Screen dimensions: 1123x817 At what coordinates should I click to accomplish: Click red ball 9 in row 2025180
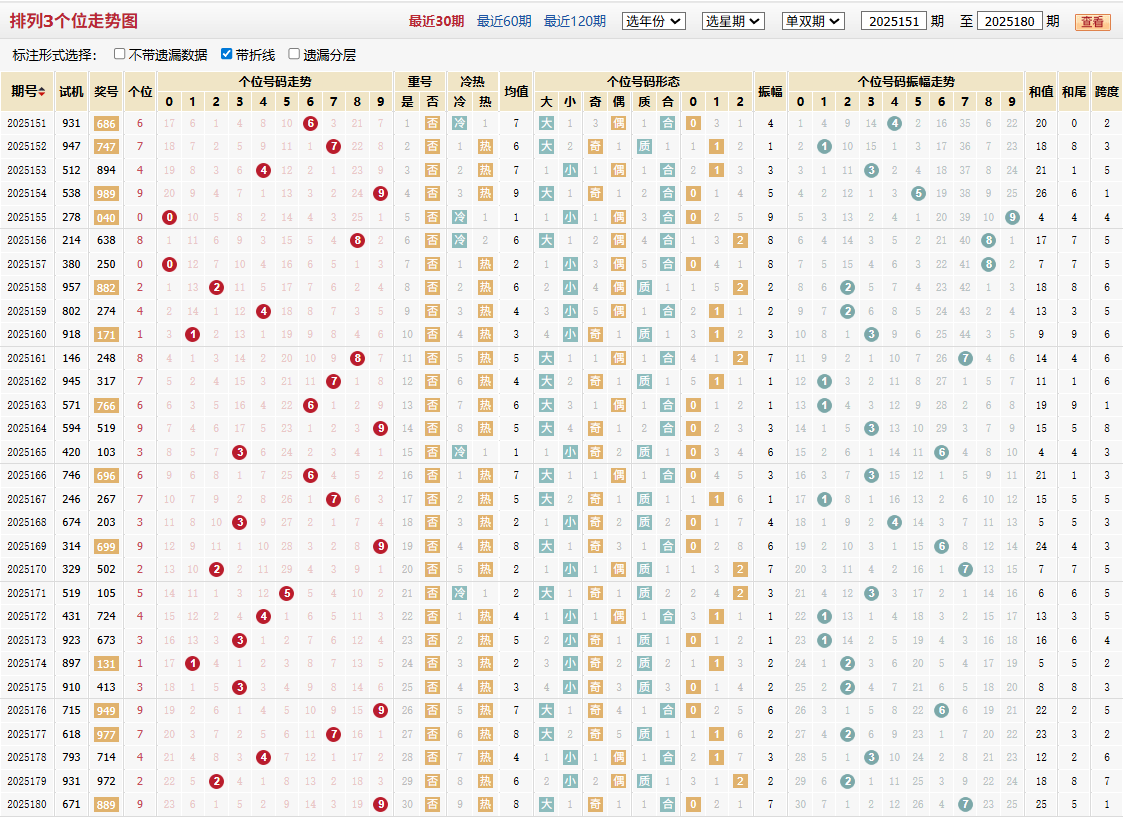pos(380,804)
